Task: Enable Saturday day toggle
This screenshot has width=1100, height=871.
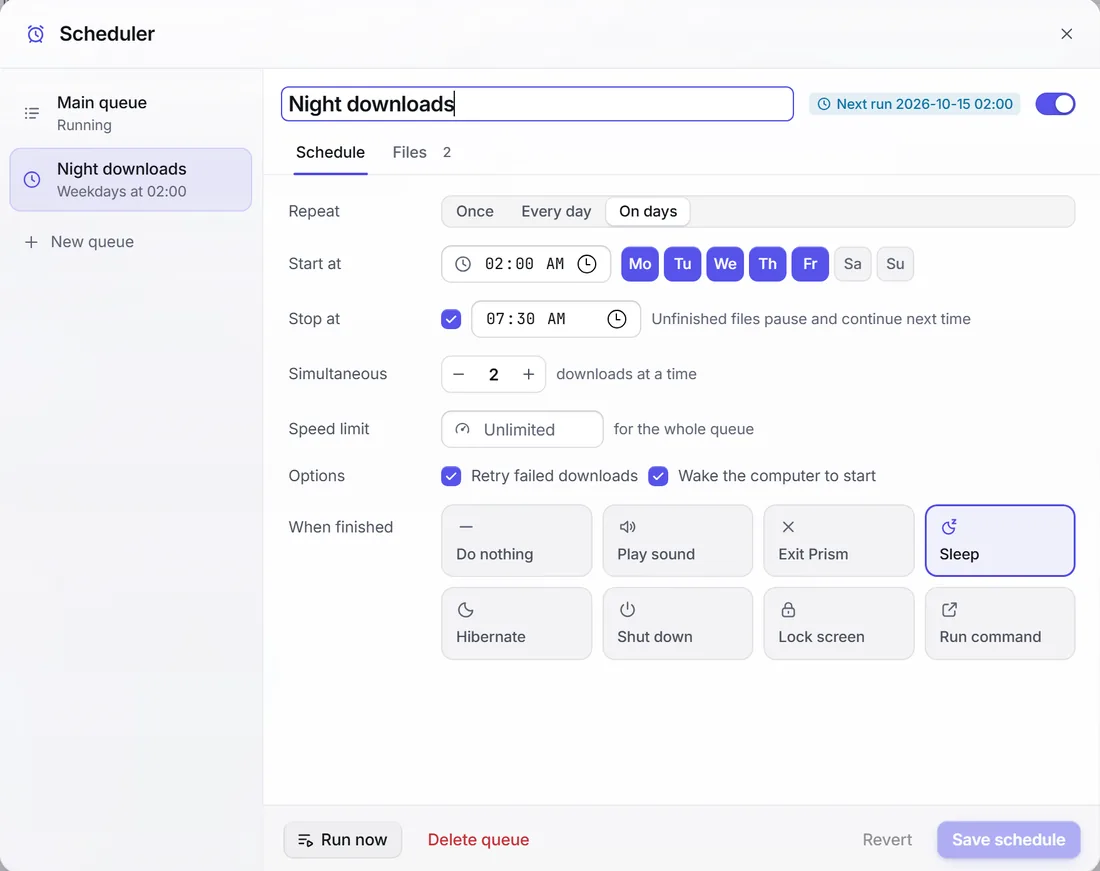Action: point(852,264)
